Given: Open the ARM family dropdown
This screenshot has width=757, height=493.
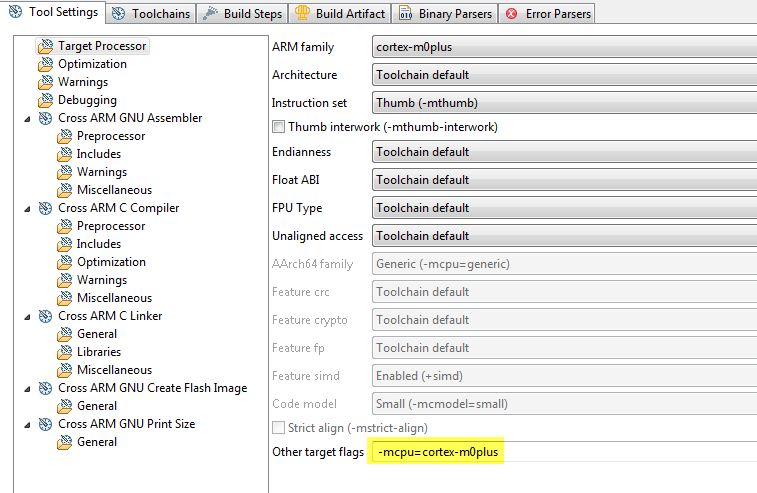Looking at the screenshot, I should [x=564, y=47].
